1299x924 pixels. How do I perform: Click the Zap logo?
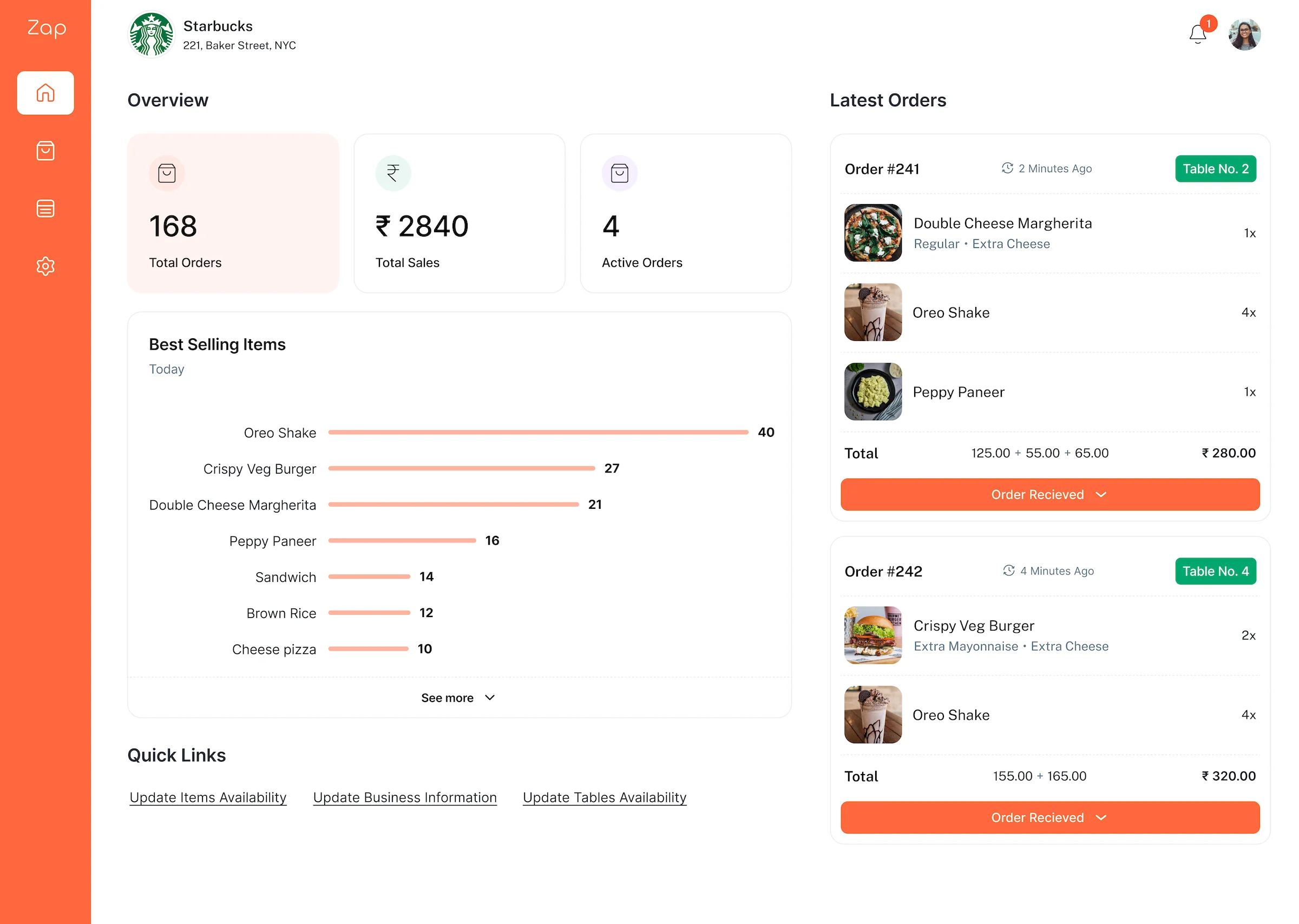47,28
